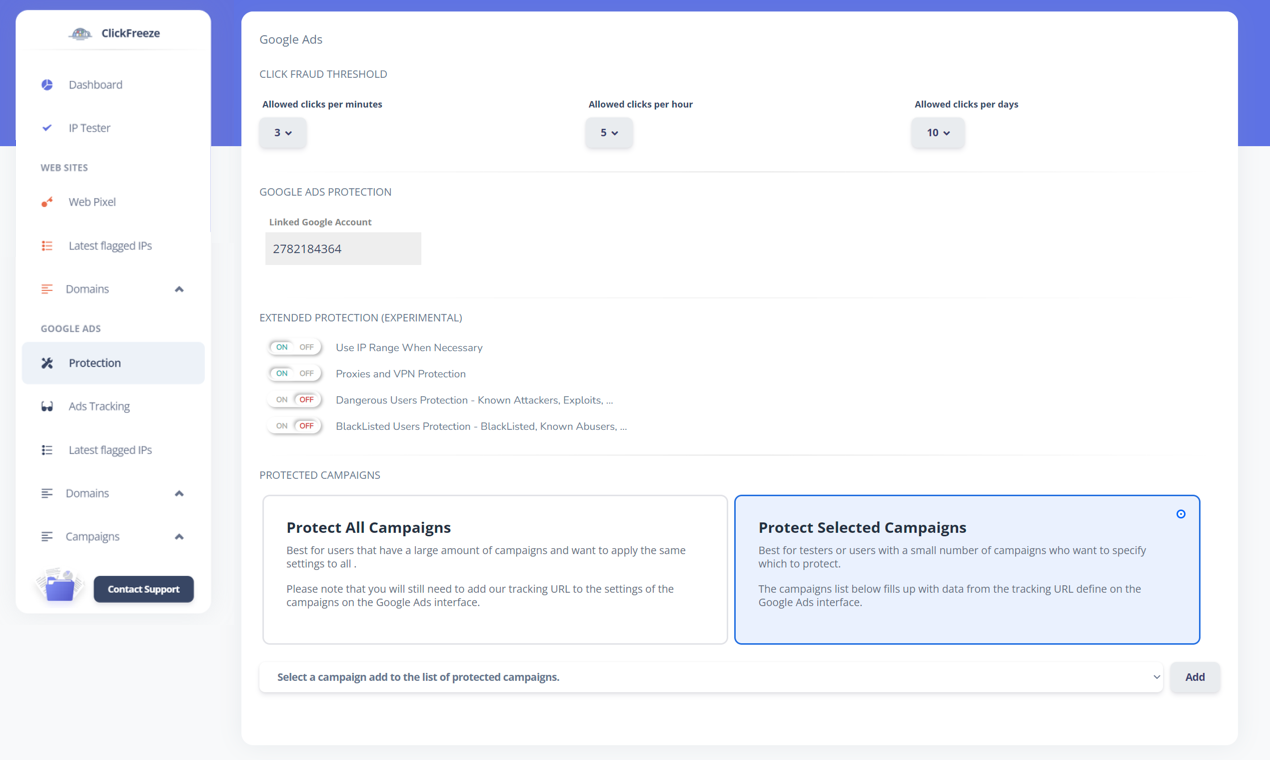Open Google Ads Protection menu item
Screen dimensions: 1270x760
[x=113, y=363]
